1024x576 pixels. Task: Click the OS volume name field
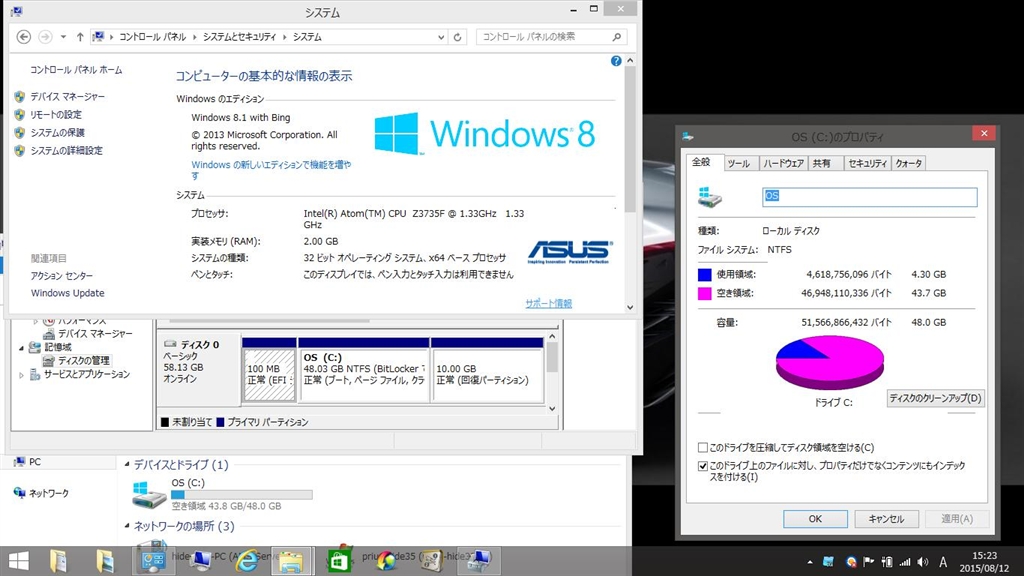coord(869,197)
